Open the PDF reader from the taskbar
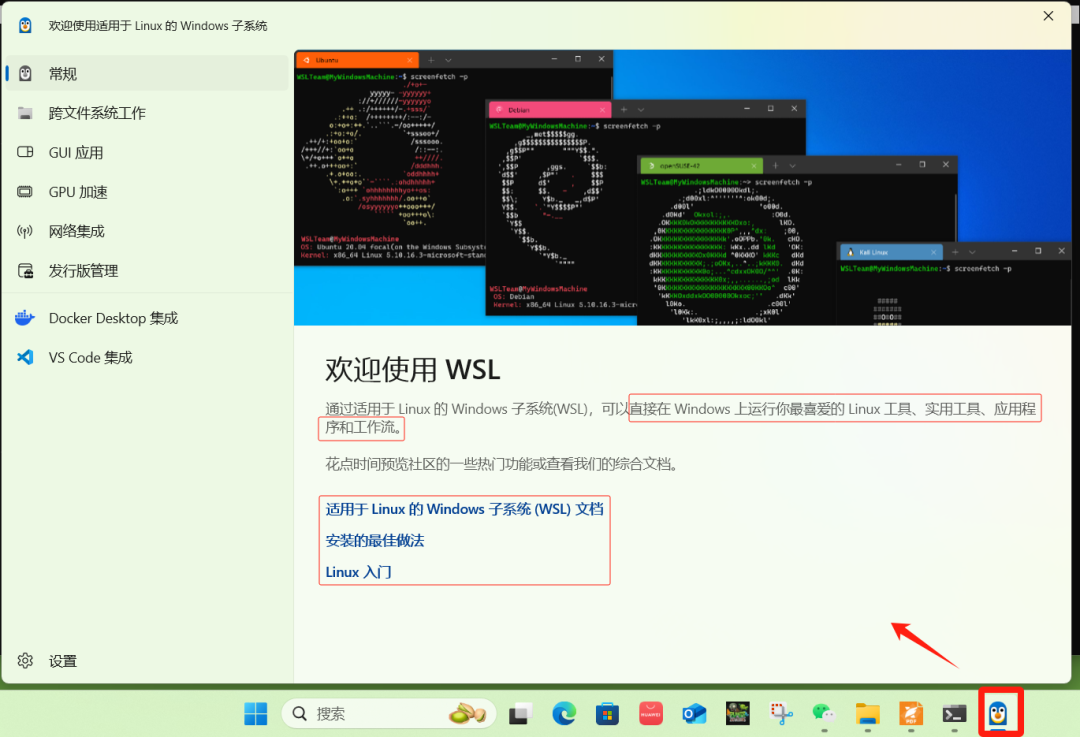 coord(911,714)
